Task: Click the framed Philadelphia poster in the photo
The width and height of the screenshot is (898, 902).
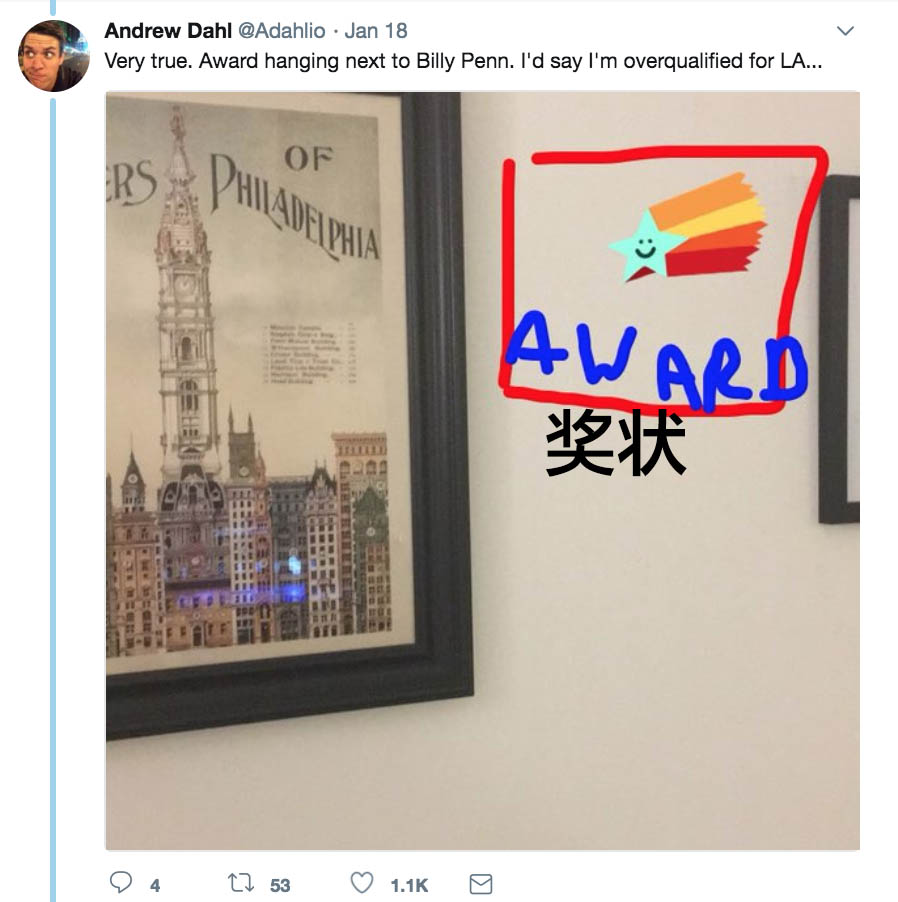Action: [x=289, y=414]
